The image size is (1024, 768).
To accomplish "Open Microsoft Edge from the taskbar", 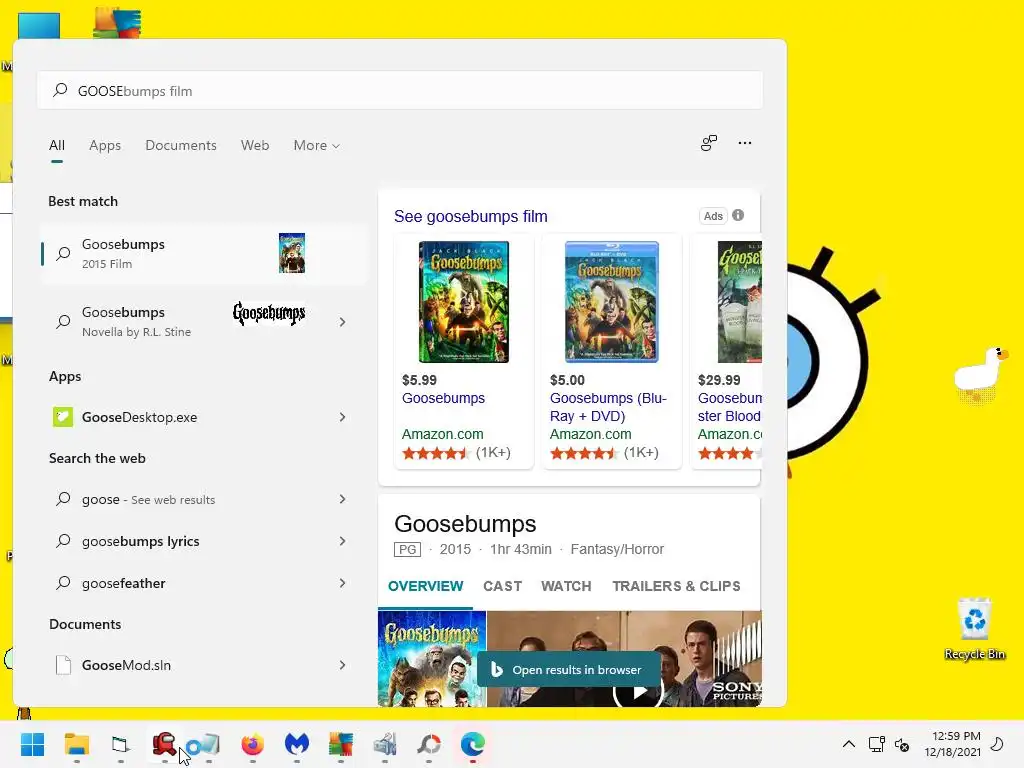I will point(473,744).
